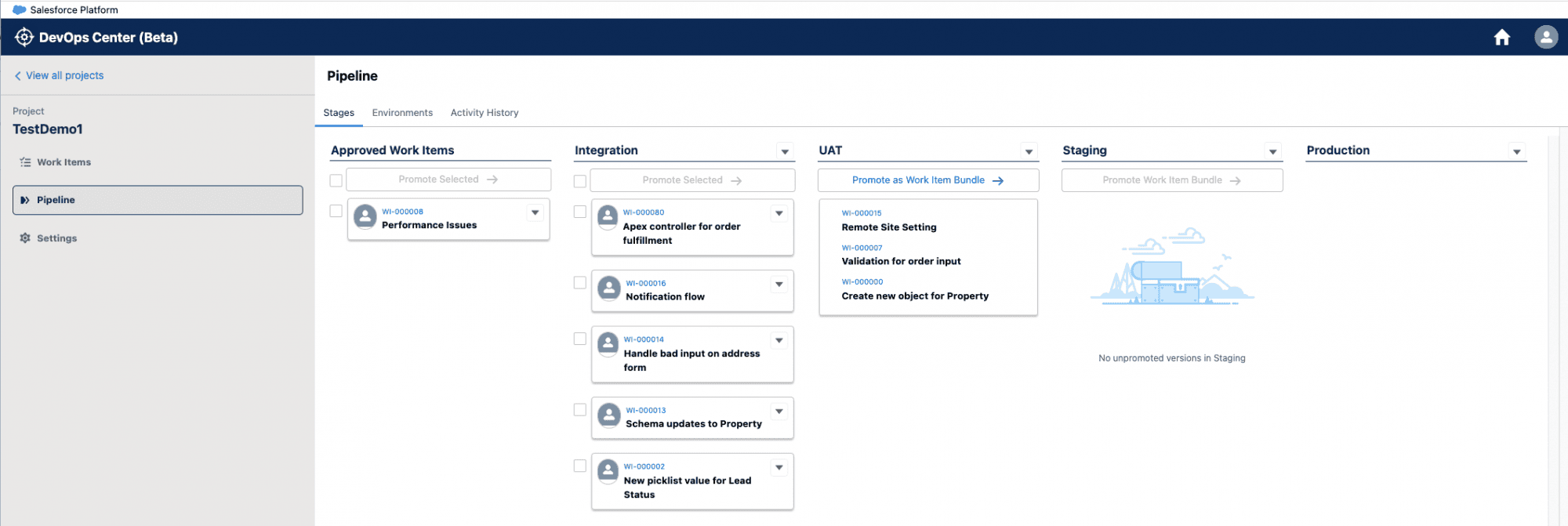This screenshot has height=526, width=1568.
Task: Tick the Handle bad input on address form checkbox
Action: (x=580, y=339)
